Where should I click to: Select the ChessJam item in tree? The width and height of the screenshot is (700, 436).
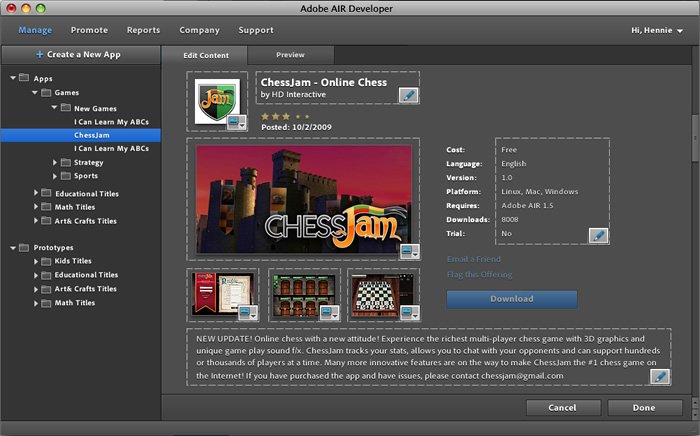coord(81,135)
